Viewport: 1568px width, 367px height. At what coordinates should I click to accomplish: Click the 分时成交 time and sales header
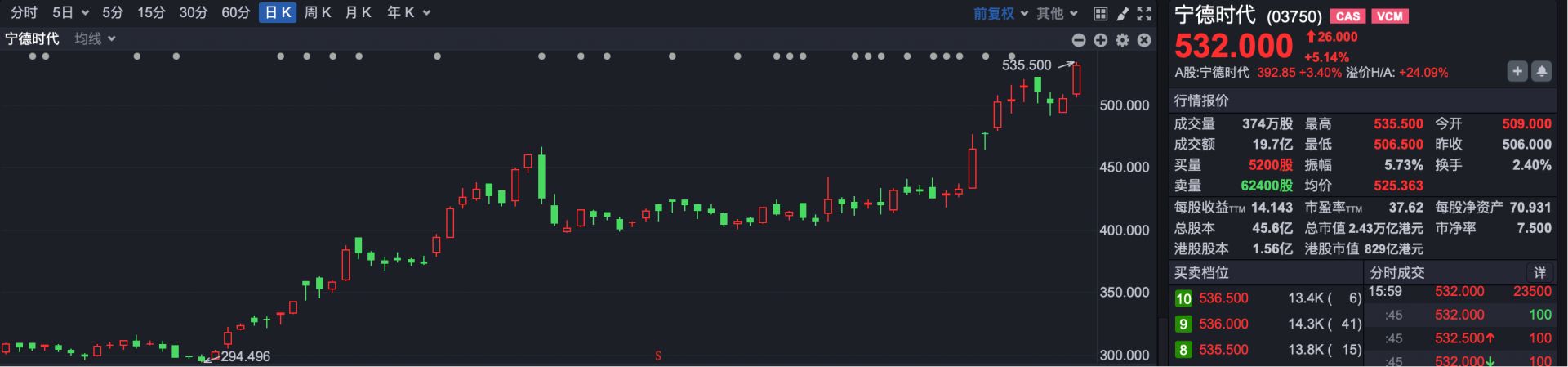[1396, 272]
